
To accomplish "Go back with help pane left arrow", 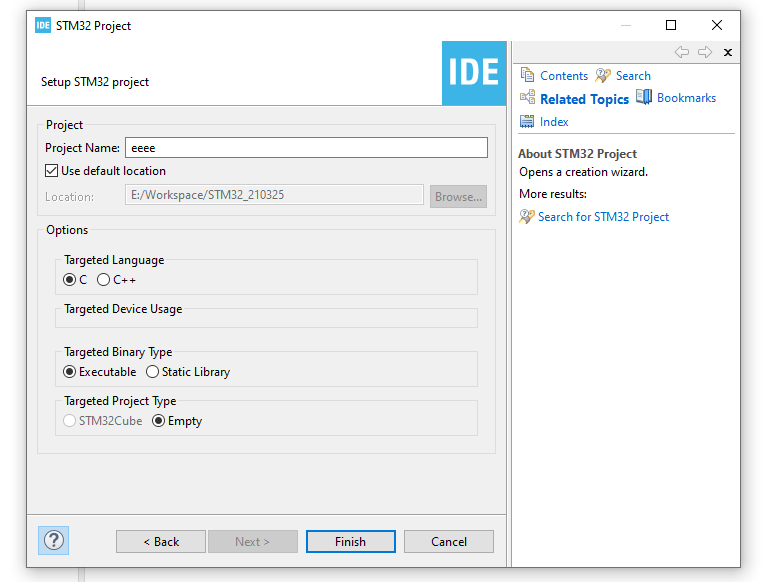I will click(x=682, y=52).
